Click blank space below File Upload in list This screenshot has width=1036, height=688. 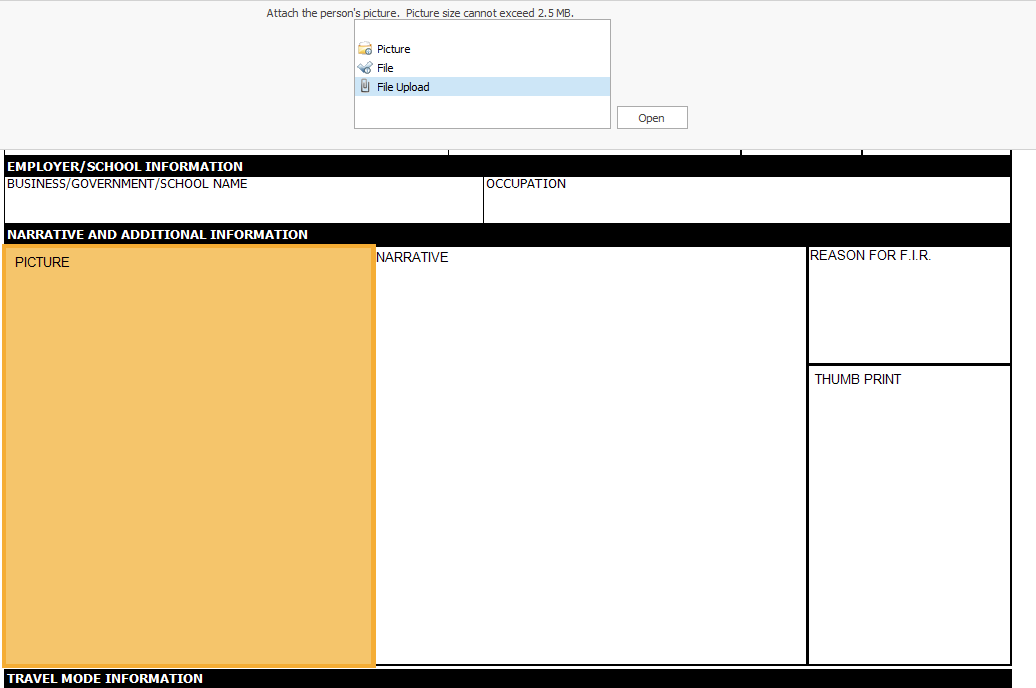481,112
